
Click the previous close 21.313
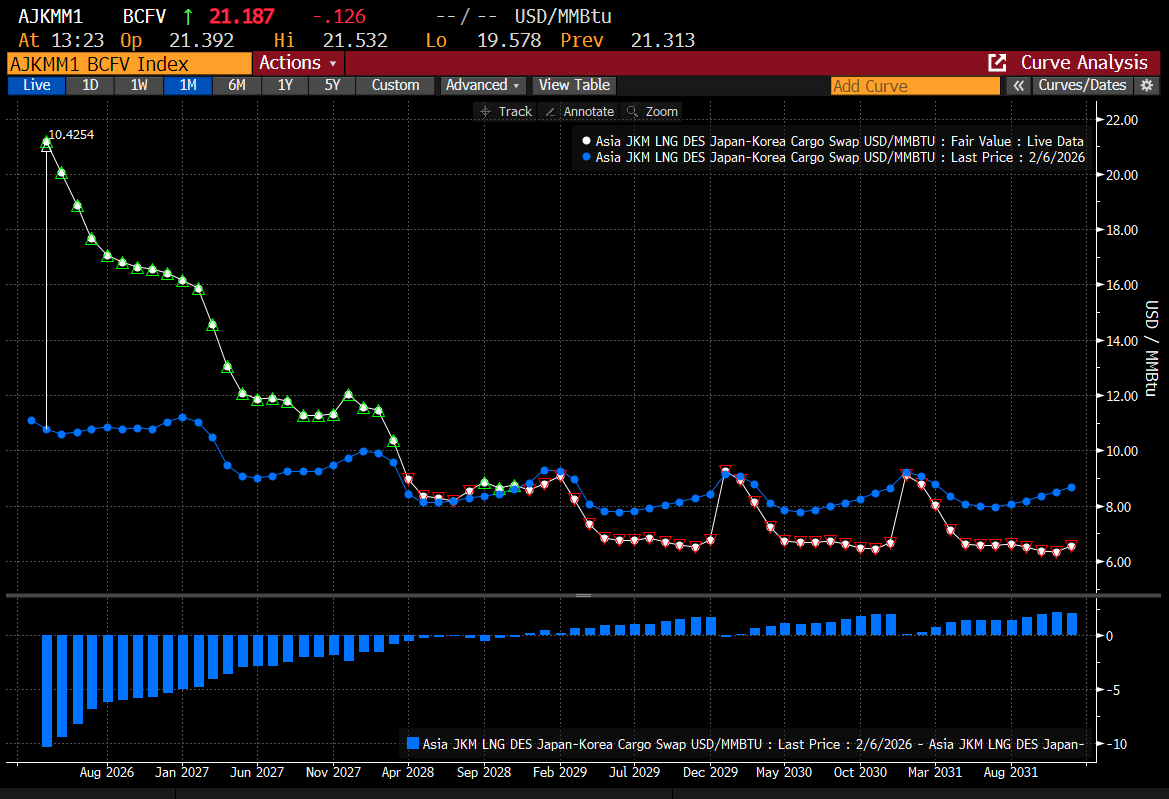point(663,40)
